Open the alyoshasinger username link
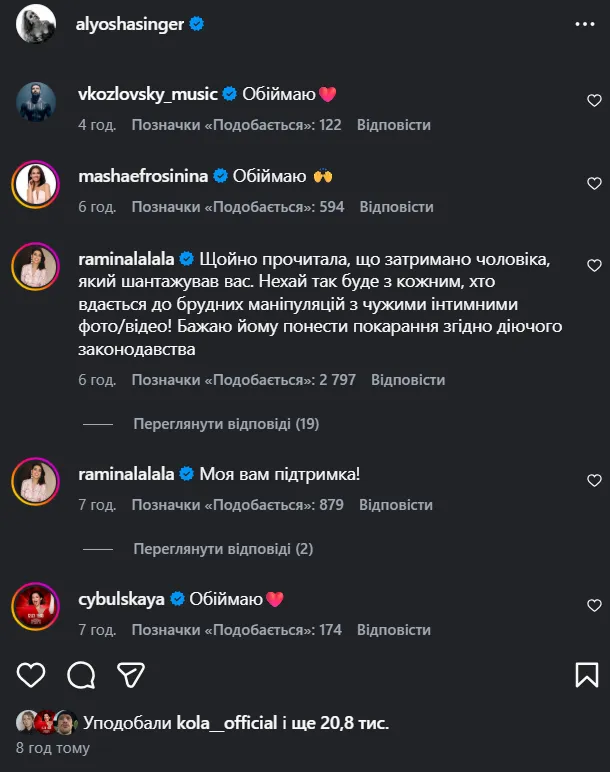Viewport: 610px width, 772px height. coord(130,24)
